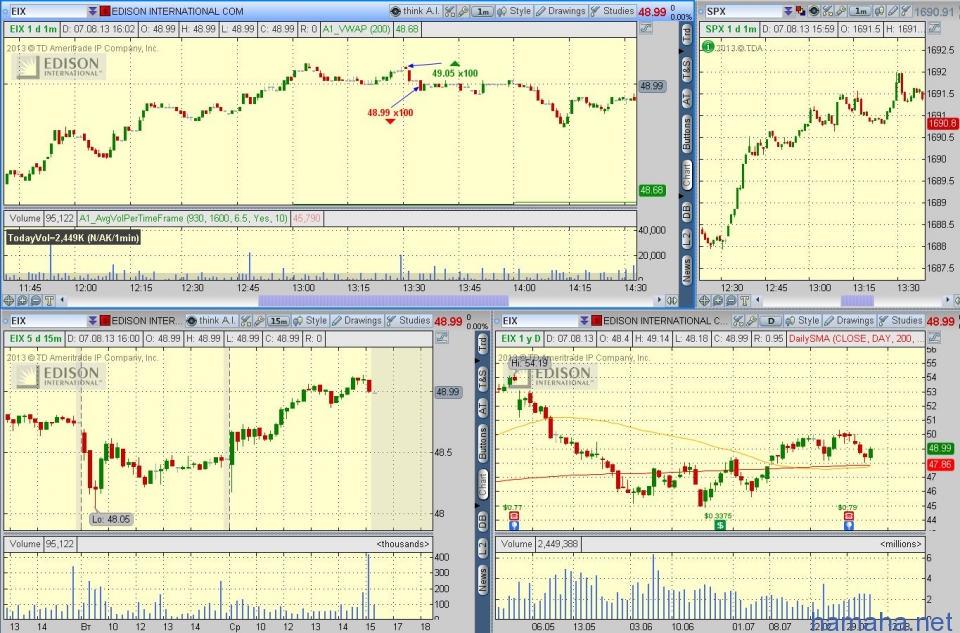Open think A.I. in the EIX 1m chart toolbar
Image resolution: width=960 pixels, height=633 pixels.
pyautogui.click(x=415, y=11)
